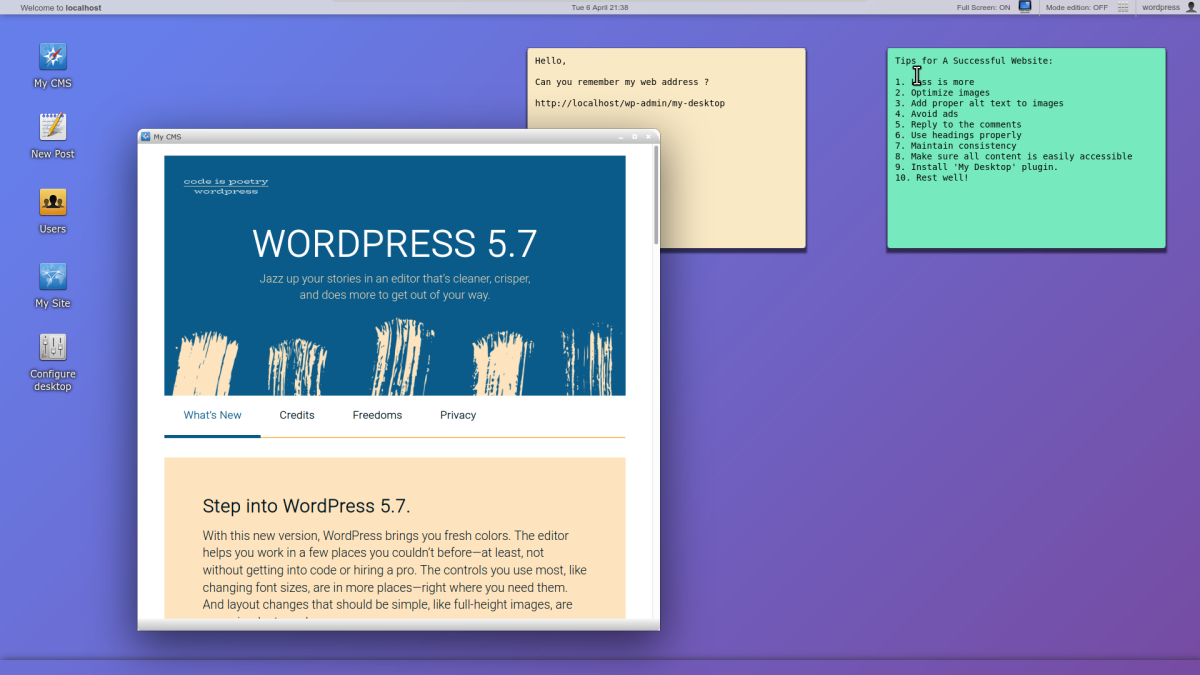Viewport: 1200px width, 675px height.
Task: Open the Configure desktop mixer icon
Action: (x=53, y=348)
